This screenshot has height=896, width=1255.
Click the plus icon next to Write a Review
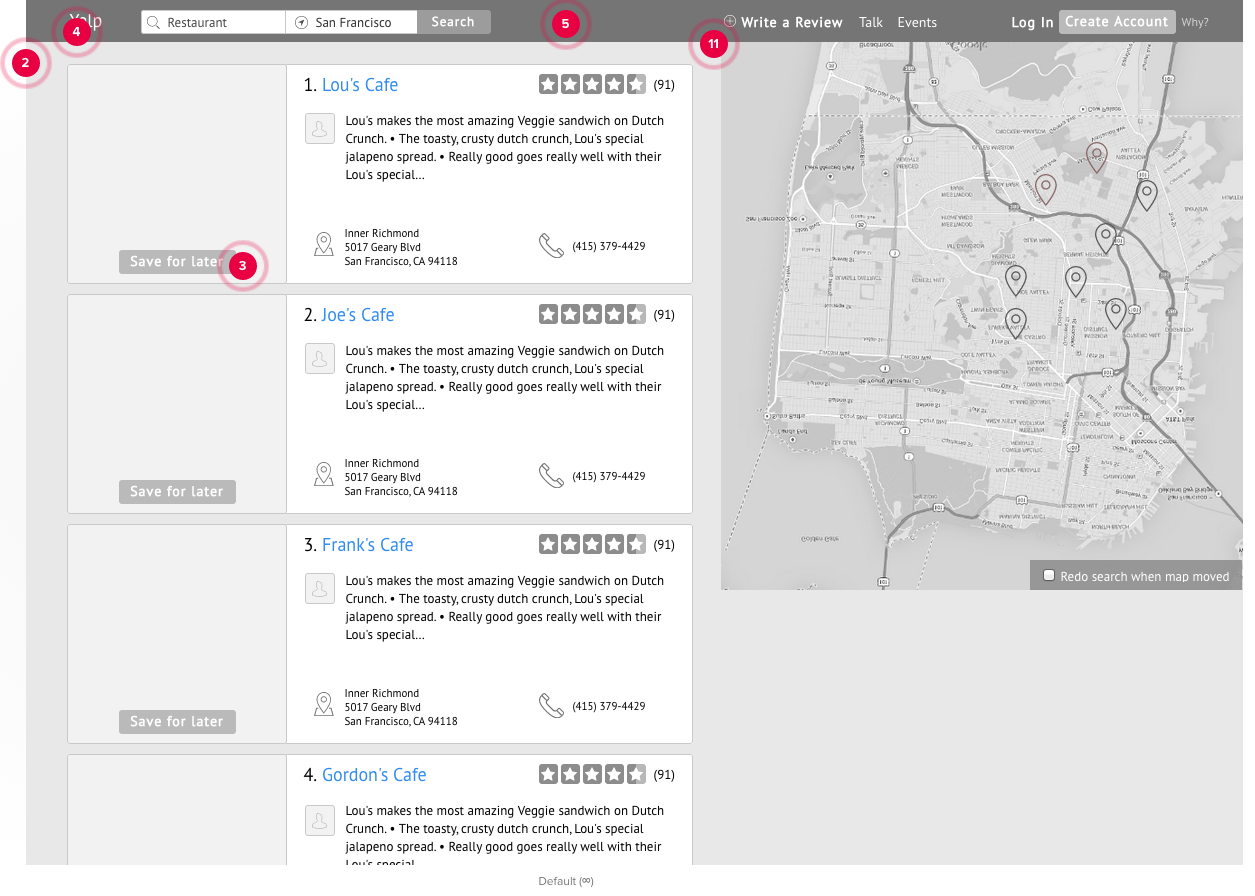pyautogui.click(x=730, y=21)
